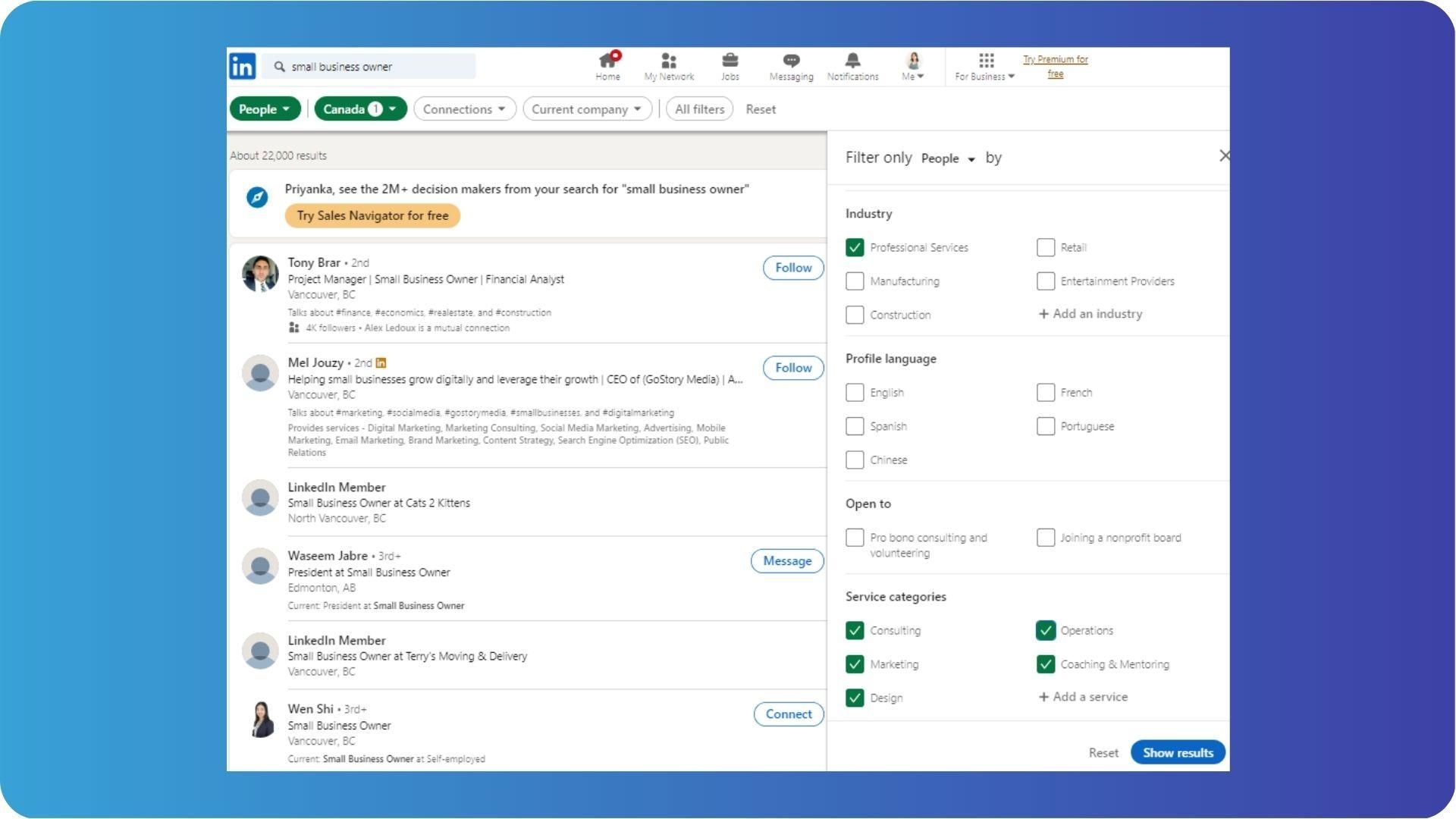Open My Network icon
The width and height of the screenshot is (1456, 819).
pos(668,61)
